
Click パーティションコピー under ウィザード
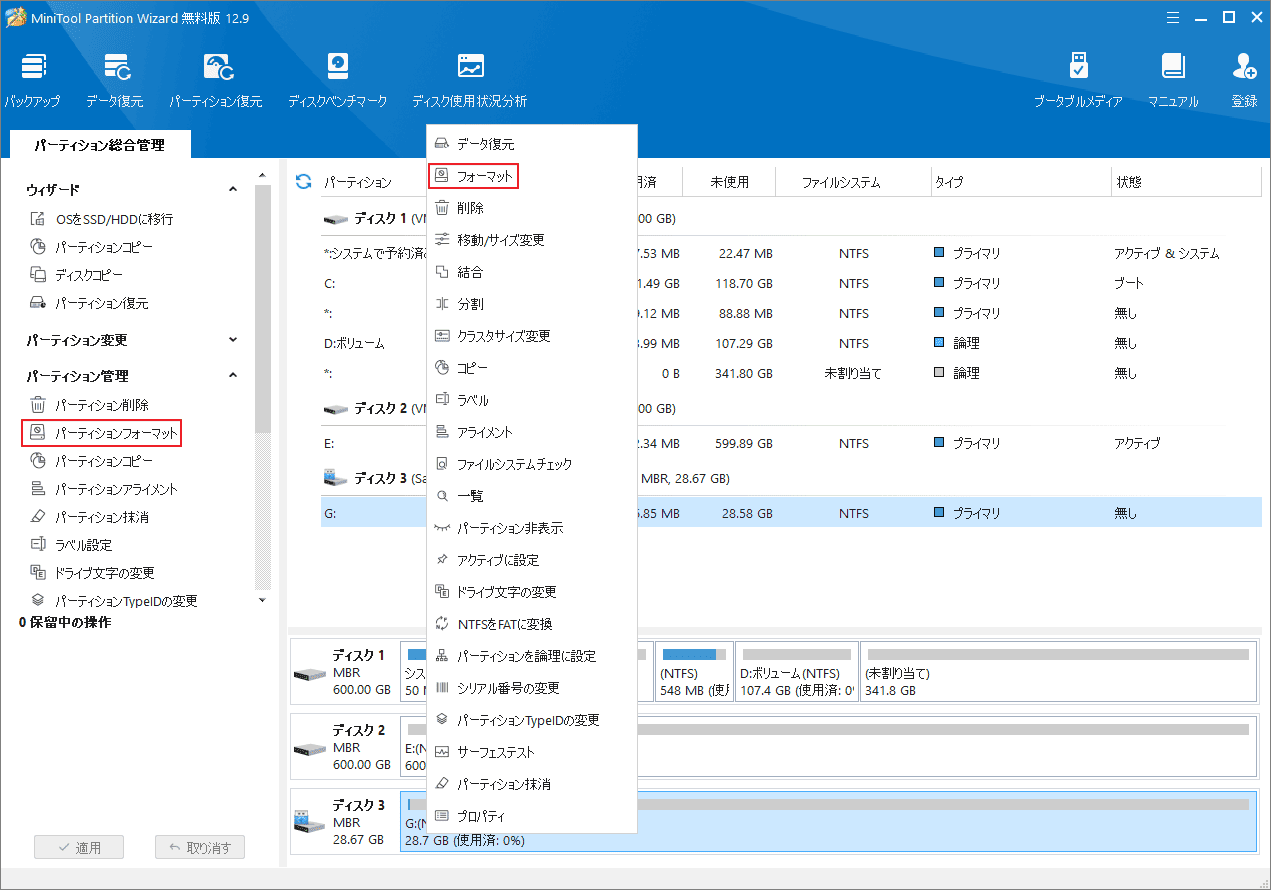coord(91,247)
